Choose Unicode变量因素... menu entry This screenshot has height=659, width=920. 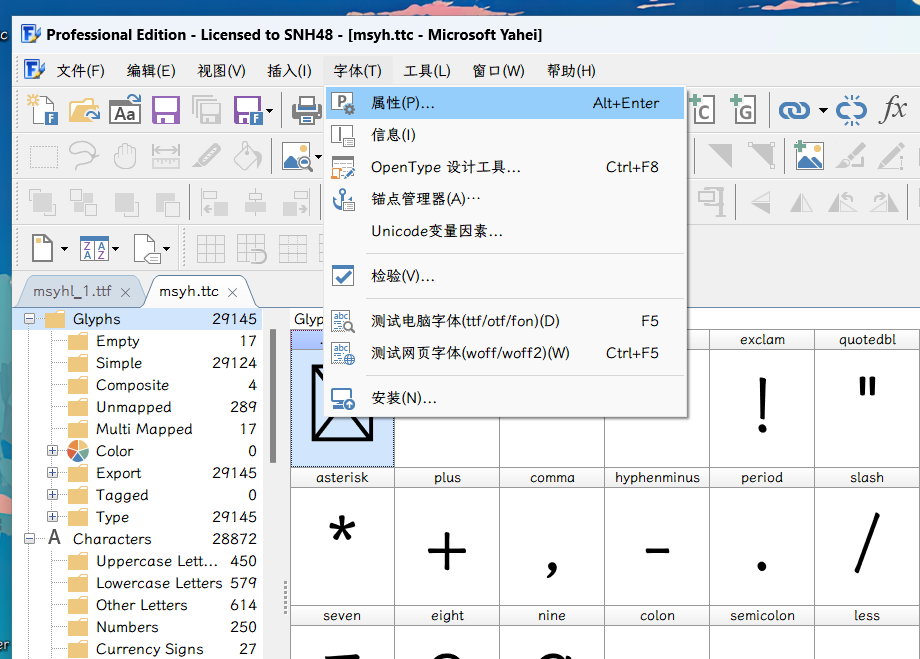[x=505, y=231]
